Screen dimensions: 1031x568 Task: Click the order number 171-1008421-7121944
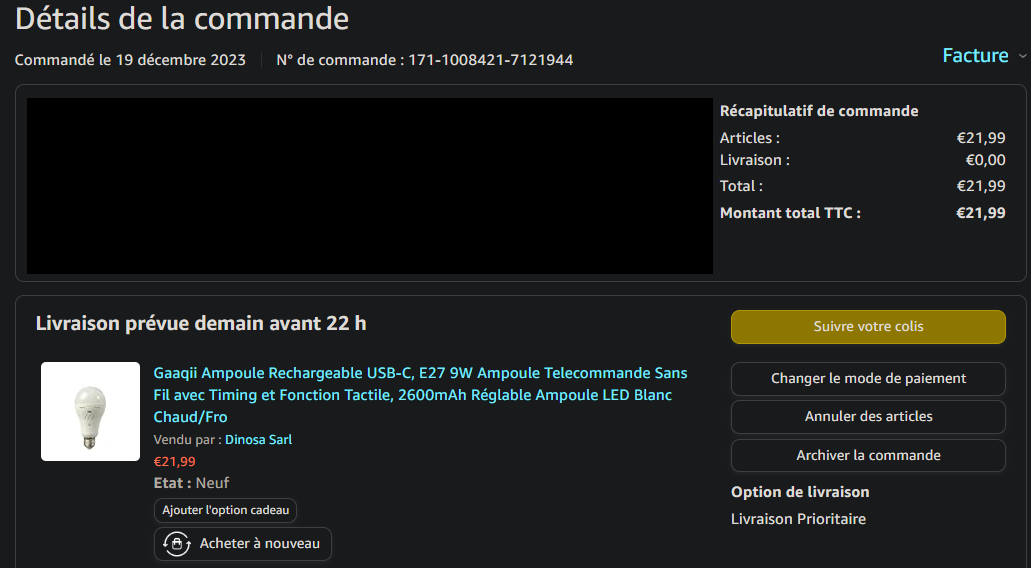click(x=490, y=60)
